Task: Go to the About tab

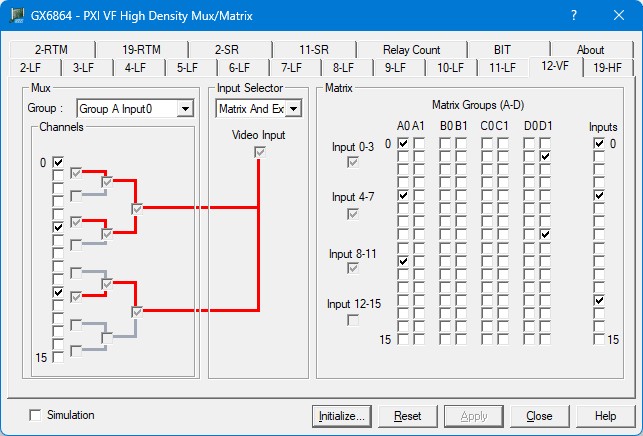Action: (x=590, y=49)
